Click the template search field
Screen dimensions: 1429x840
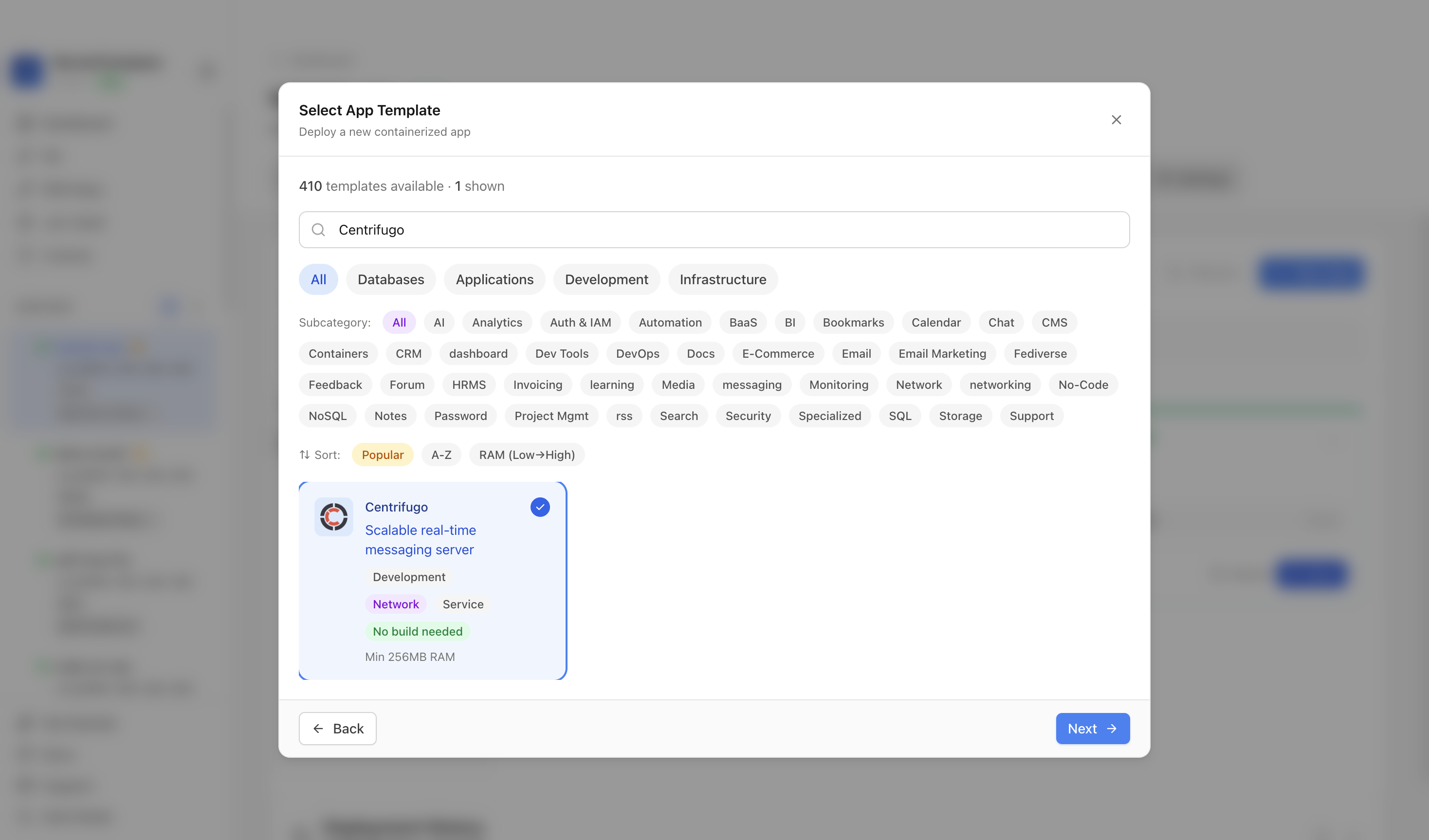[x=714, y=230]
